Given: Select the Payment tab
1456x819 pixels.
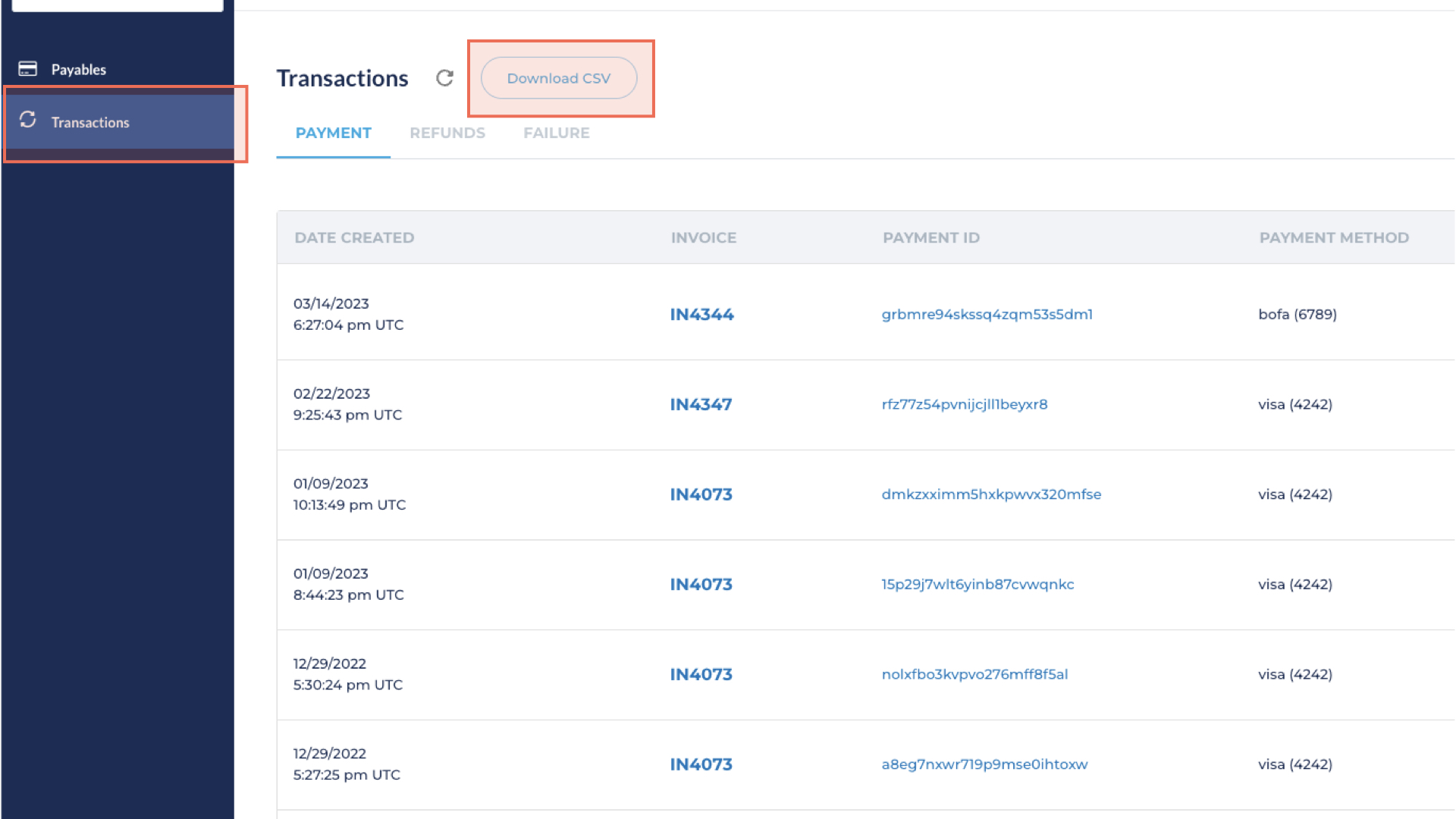Looking at the screenshot, I should point(333,133).
